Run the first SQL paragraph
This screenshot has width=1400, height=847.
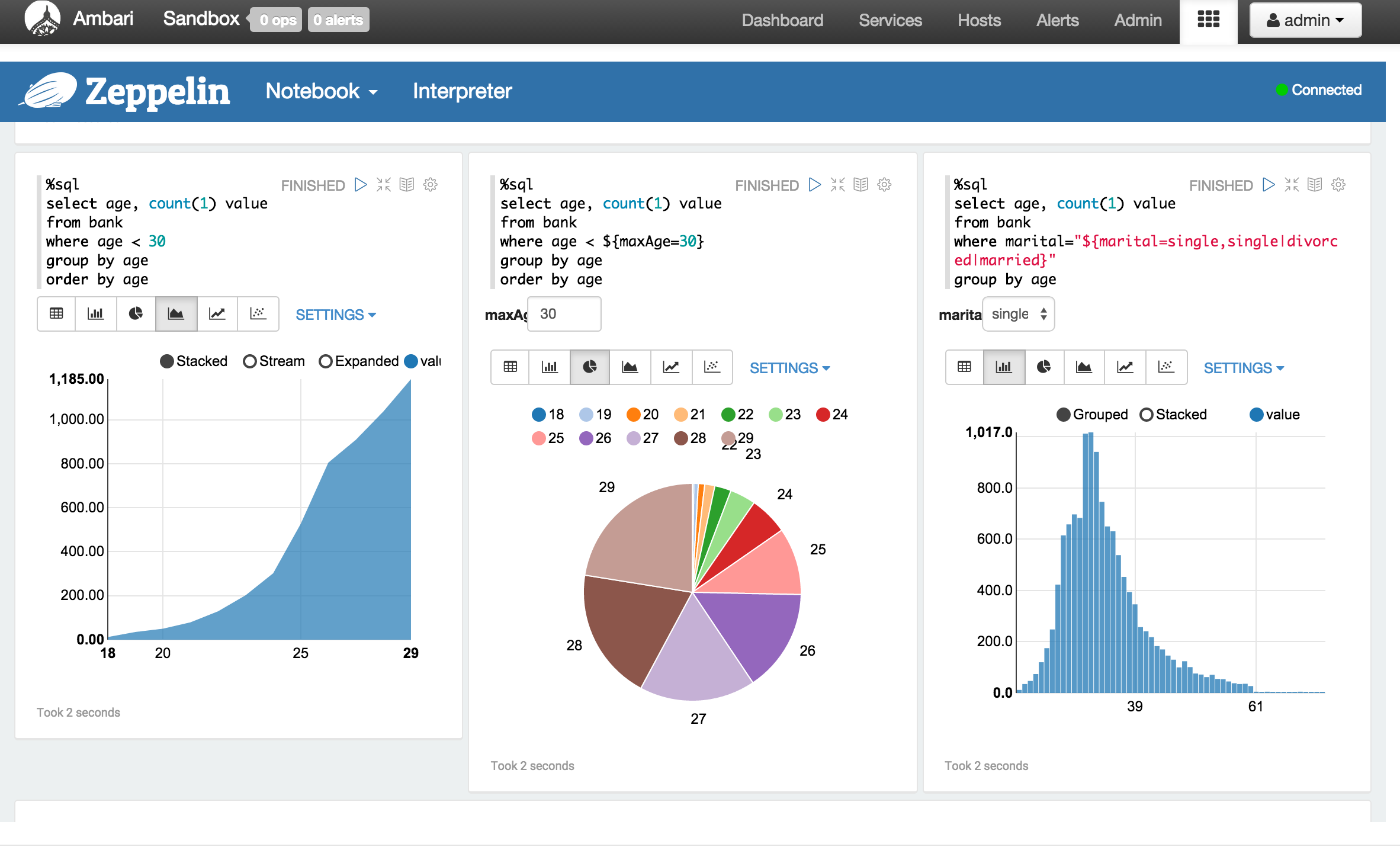pos(360,185)
